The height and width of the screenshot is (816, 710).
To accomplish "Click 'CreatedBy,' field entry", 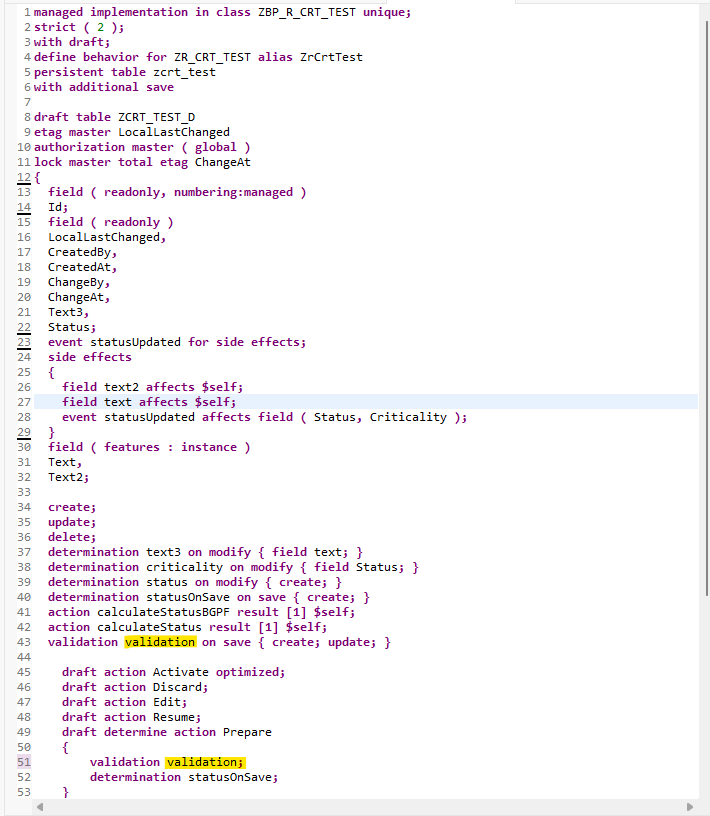I will click(x=82, y=252).
